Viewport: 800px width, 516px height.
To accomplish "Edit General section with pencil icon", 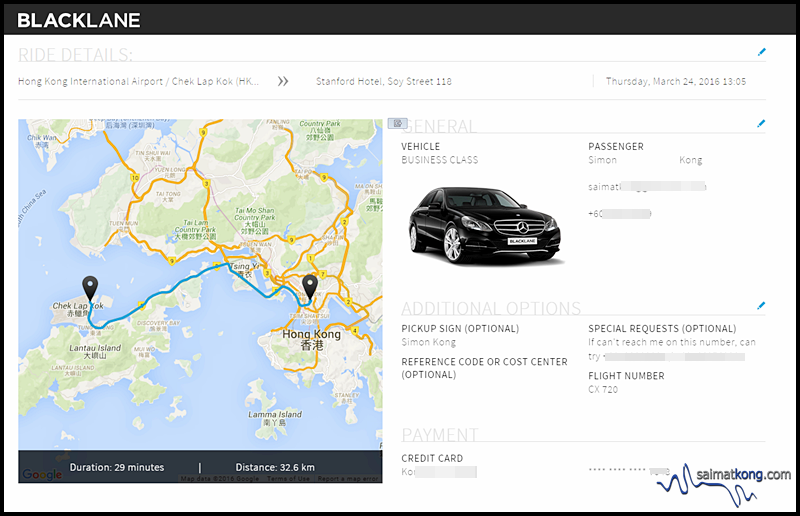I will tap(761, 123).
